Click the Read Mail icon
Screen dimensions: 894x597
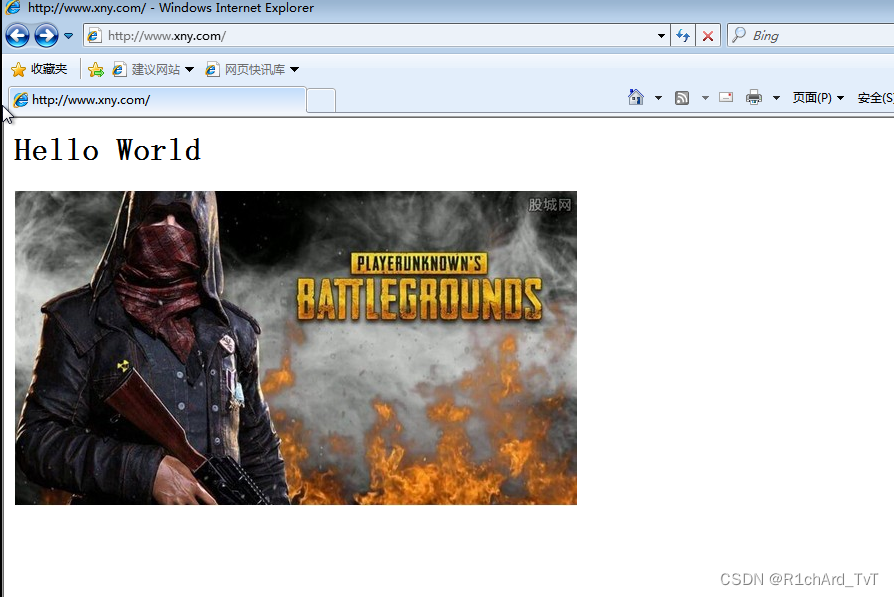tap(726, 98)
